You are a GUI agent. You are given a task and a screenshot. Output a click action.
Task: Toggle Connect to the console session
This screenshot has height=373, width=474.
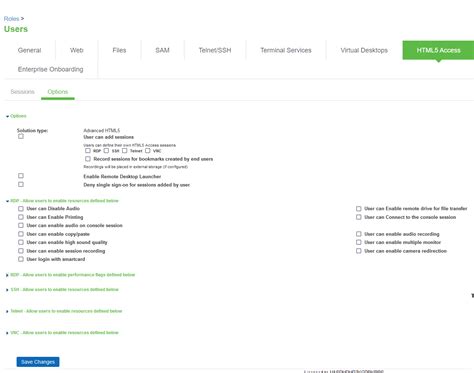coord(359,217)
